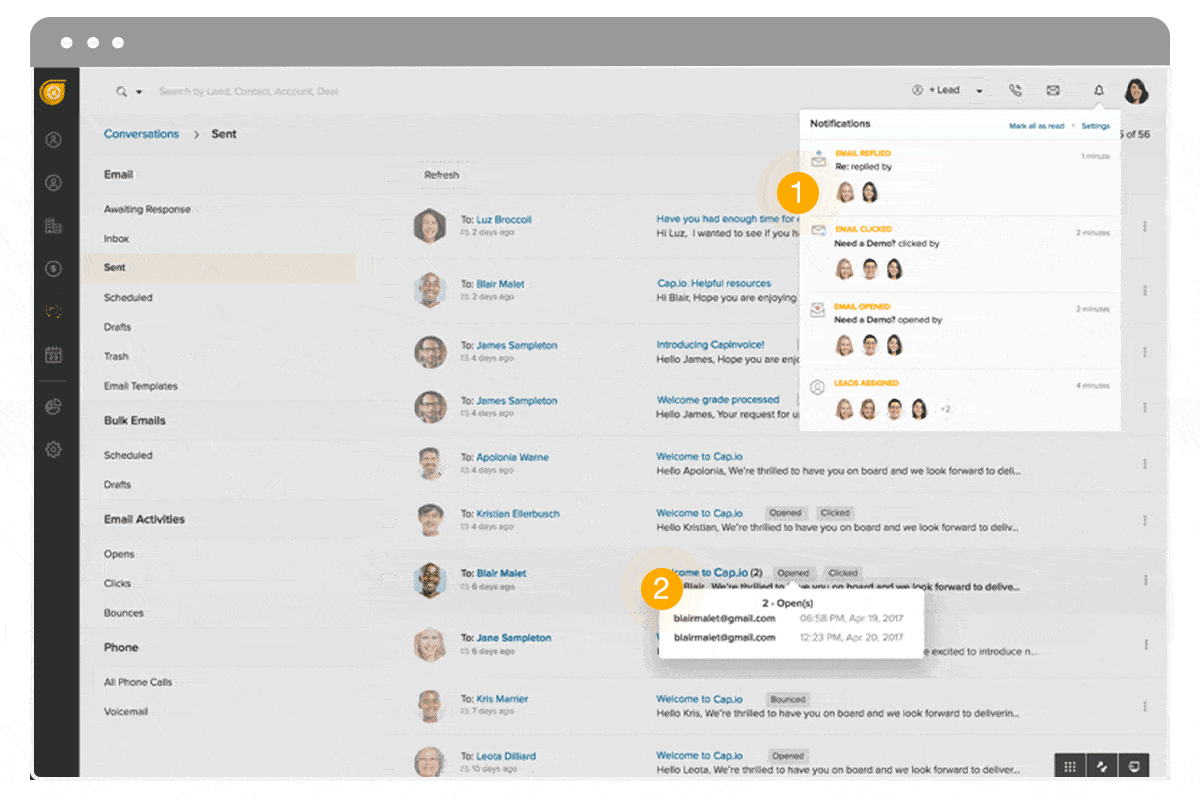Click the + Lead button

pos(935,90)
